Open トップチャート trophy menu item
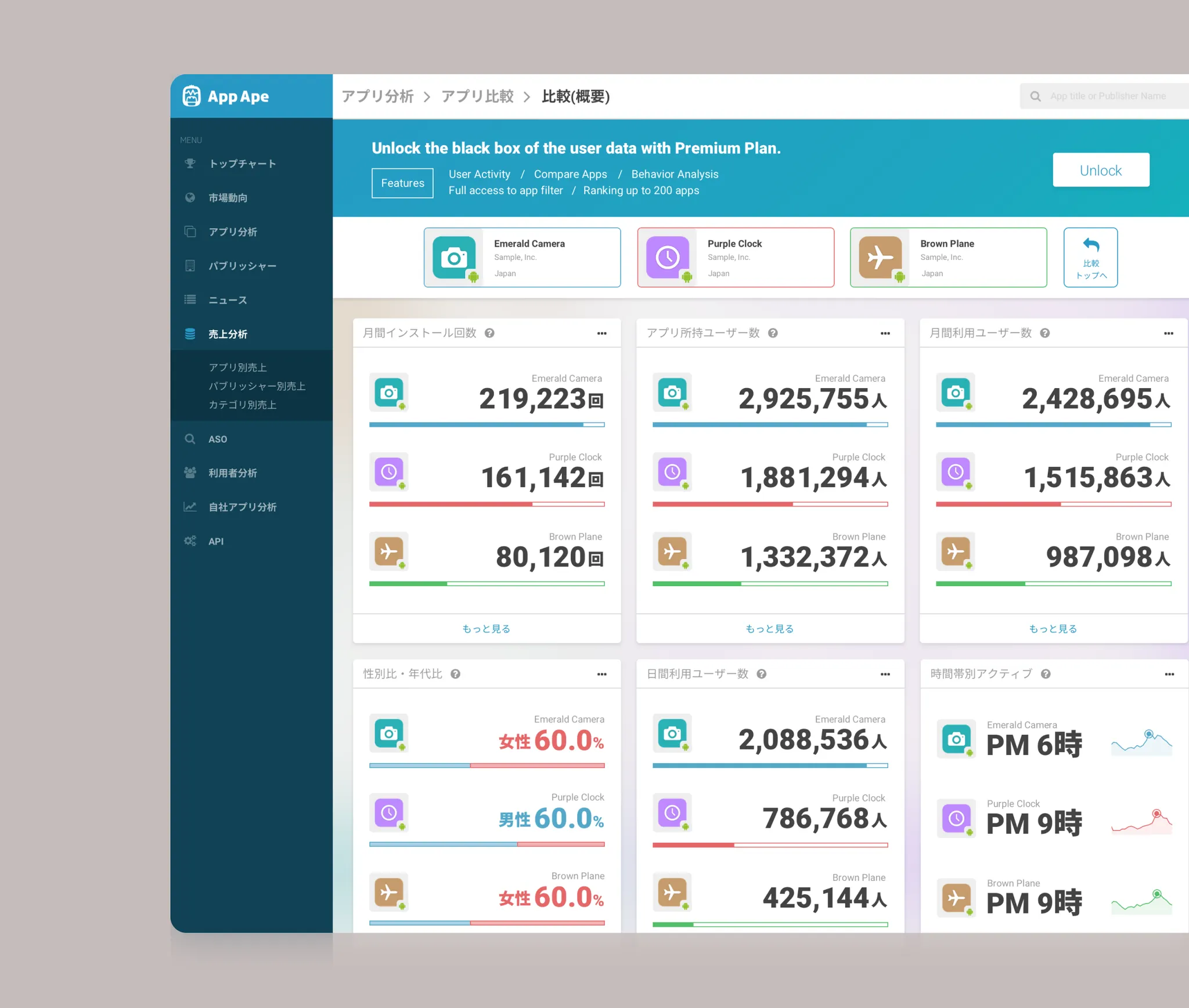1189x1008 pixels. pyautogui.click(x=190, y=164)
